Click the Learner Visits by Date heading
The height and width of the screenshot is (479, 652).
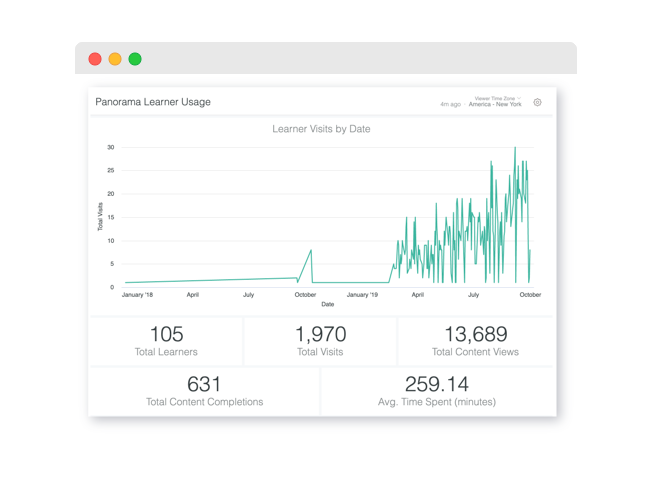[321, 129]
